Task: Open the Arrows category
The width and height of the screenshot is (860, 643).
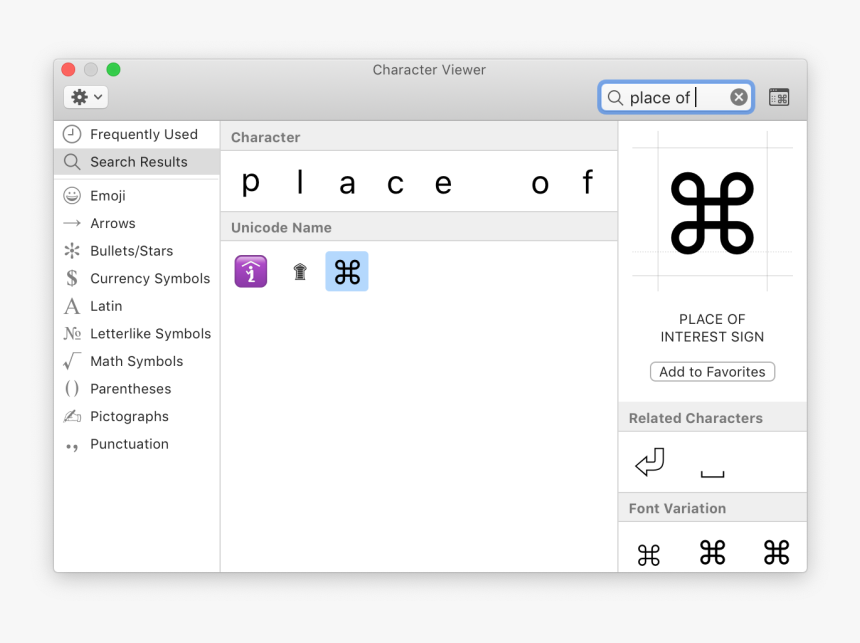Action: [113, 223]
